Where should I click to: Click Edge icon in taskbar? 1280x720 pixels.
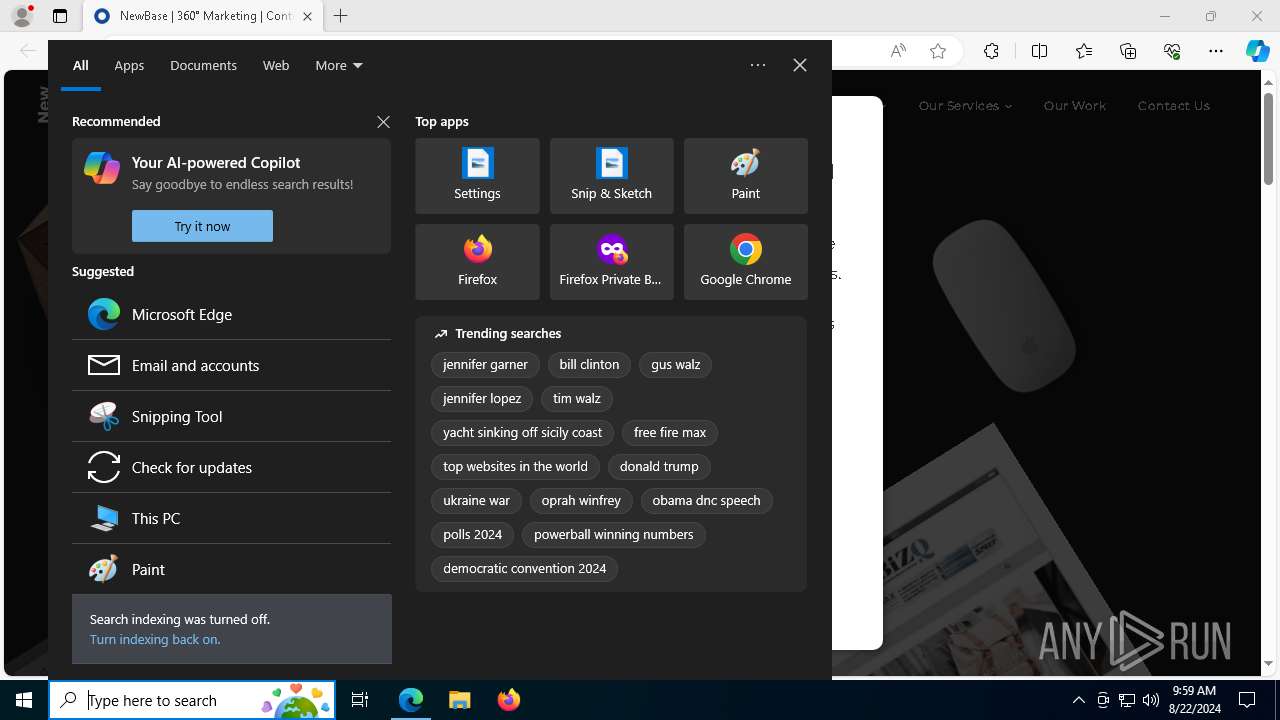point(411,700)
